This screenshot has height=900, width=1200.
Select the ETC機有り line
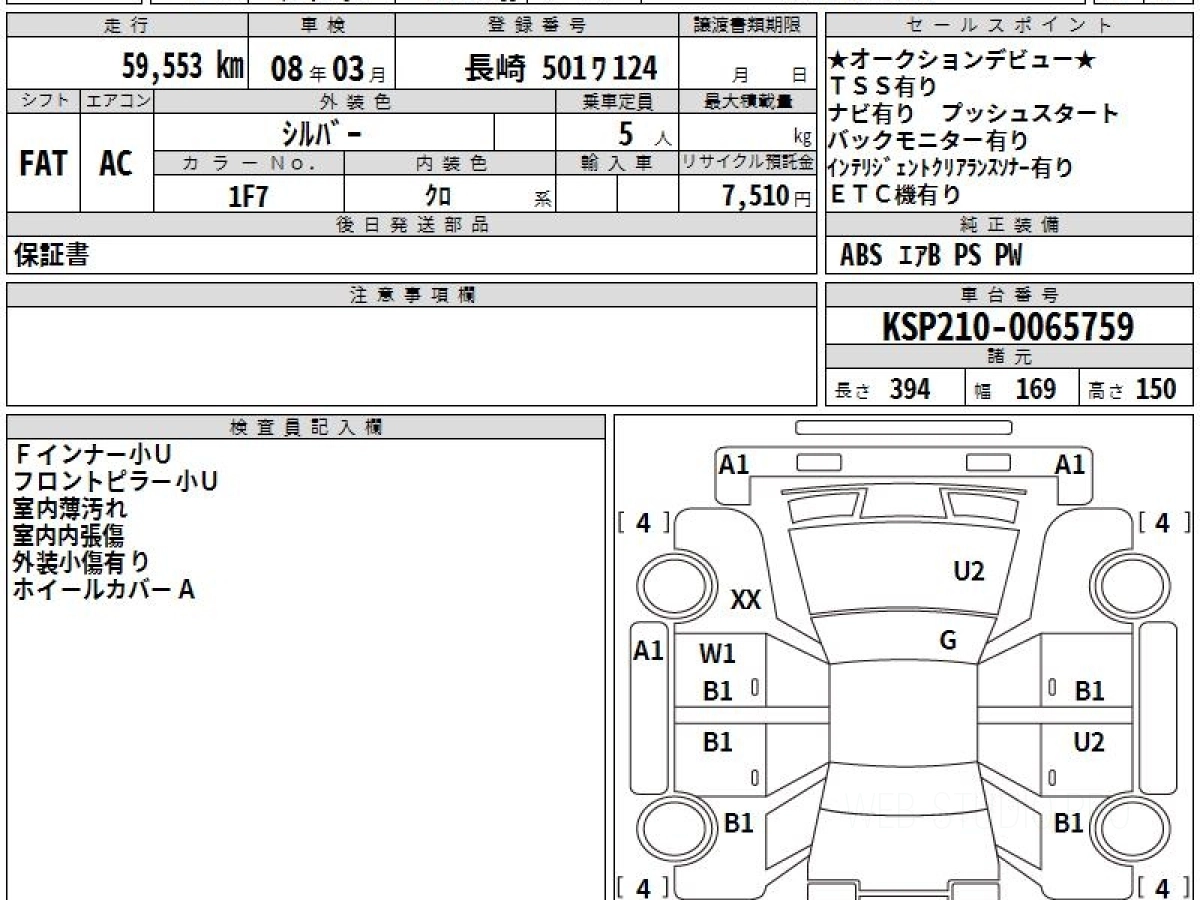(895, 194)
